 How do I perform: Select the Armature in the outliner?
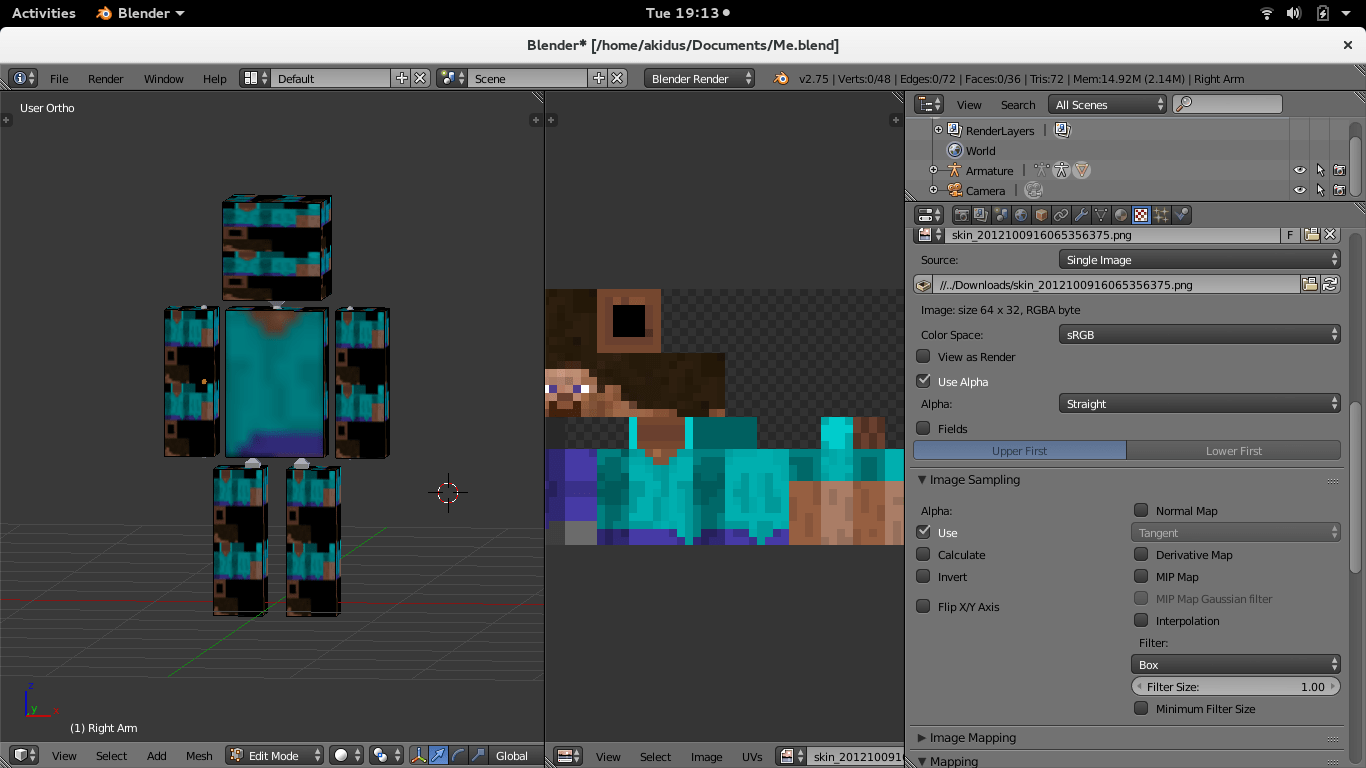coord(992,170)
